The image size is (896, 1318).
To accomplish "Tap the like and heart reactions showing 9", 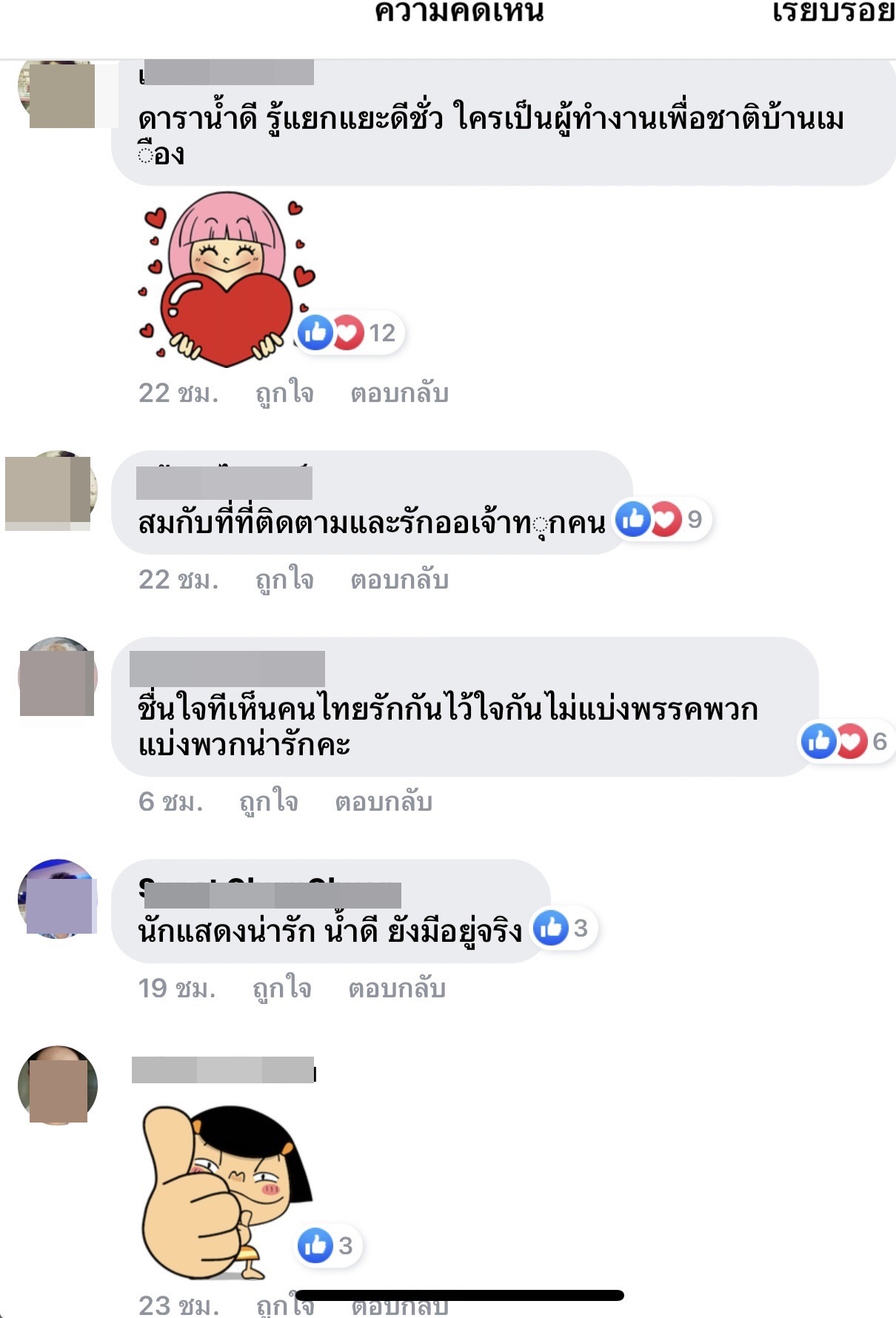I will pyautogui.click(x=662, y=519).
